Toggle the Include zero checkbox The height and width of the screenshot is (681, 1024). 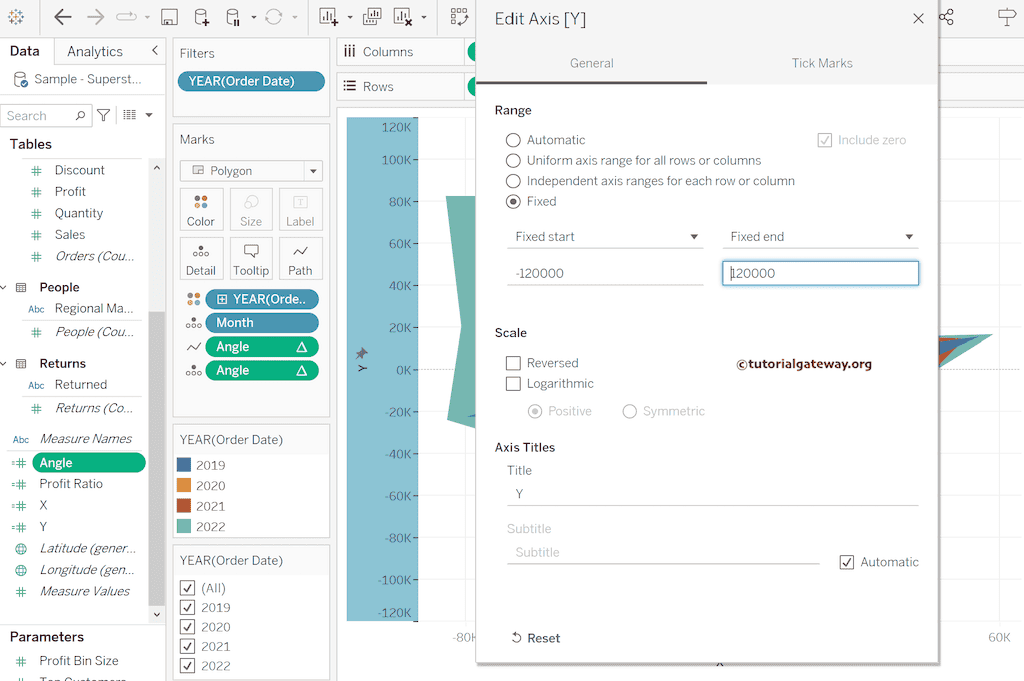[x=825, y=140]
